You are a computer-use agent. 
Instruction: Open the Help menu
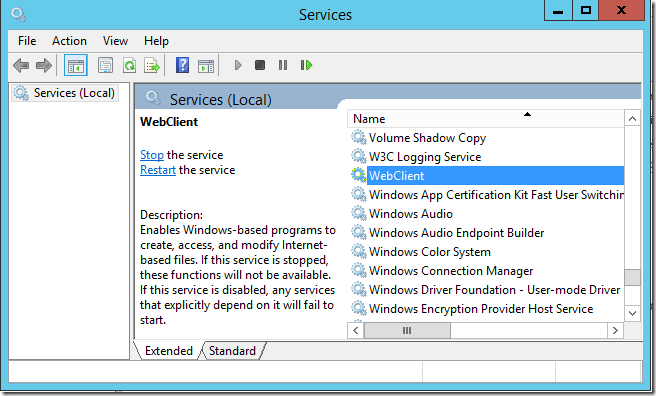(x=156, y=41)
